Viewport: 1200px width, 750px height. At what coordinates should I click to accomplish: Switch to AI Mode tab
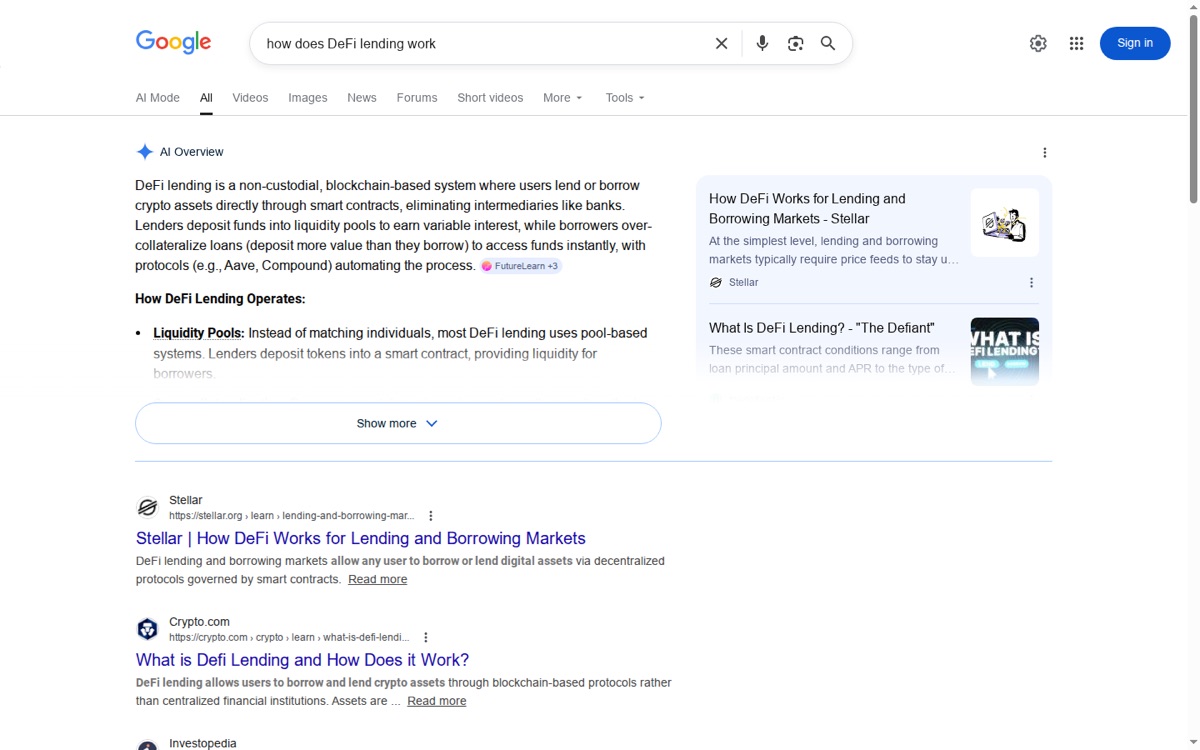pyautogui.click(x=158, y=98)
